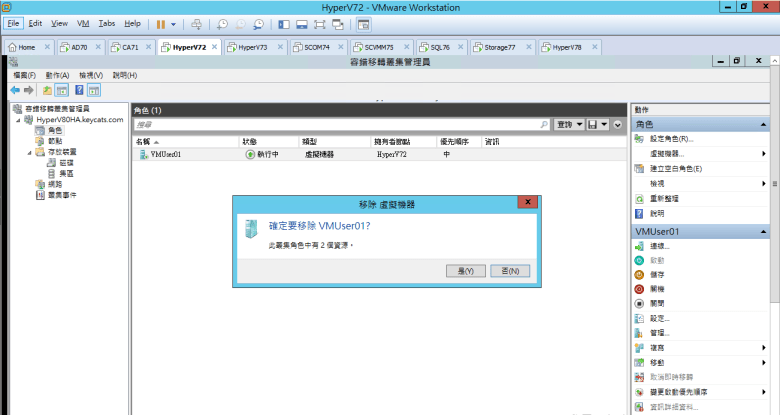The width and height of the screenshot is (780, 415).
Task: Click the 儲存 (save) orange icon
Action: click(x=640, y=274)
